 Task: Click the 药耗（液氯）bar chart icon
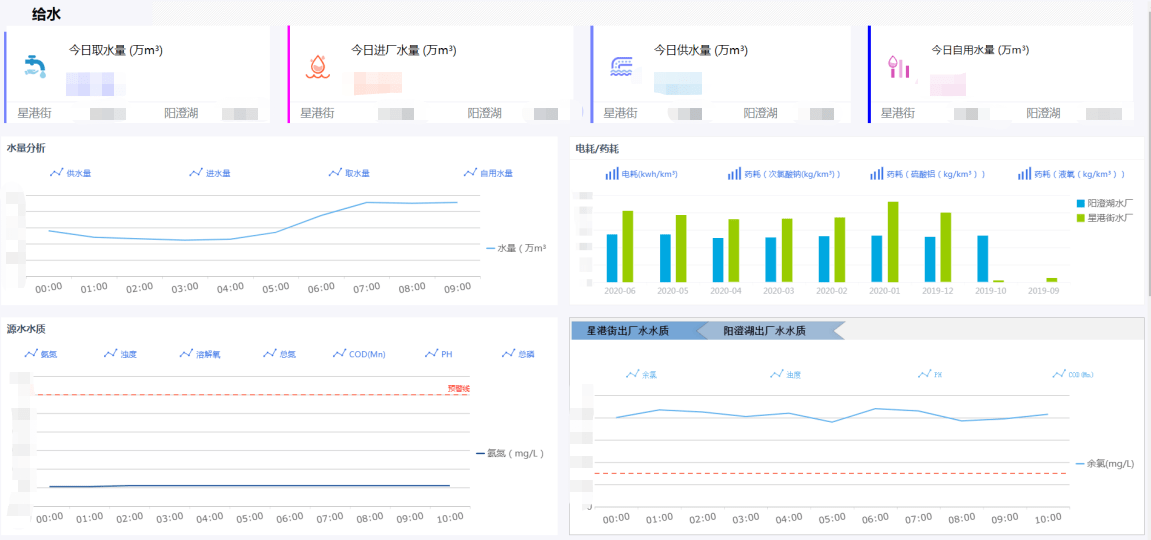coord(1024,174)
